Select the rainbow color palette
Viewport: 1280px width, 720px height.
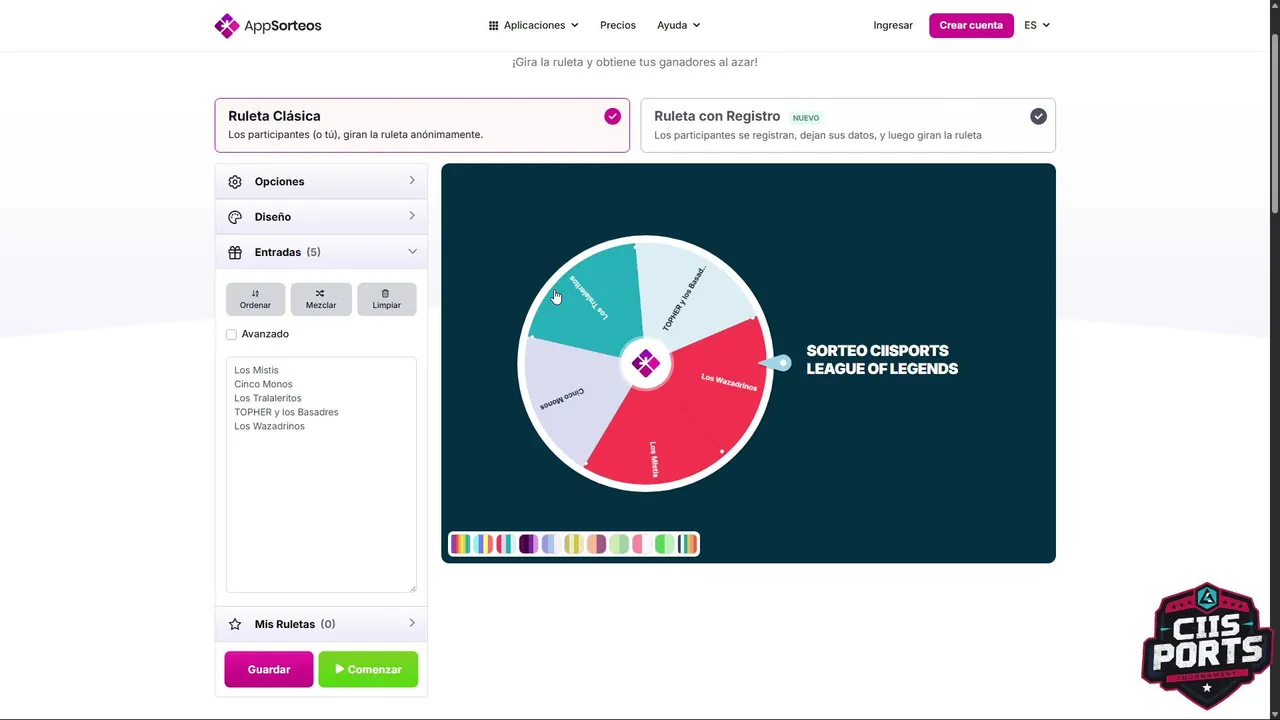click(x=460, y=544)
